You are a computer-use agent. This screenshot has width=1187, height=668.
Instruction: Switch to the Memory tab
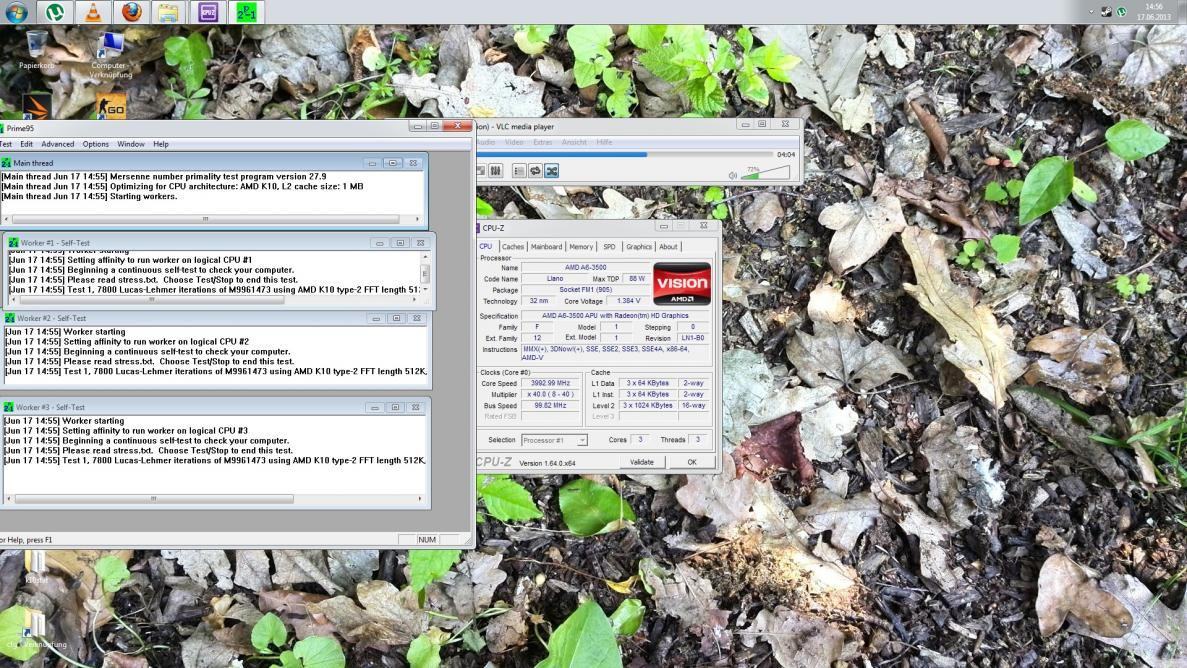coord(581,247)
